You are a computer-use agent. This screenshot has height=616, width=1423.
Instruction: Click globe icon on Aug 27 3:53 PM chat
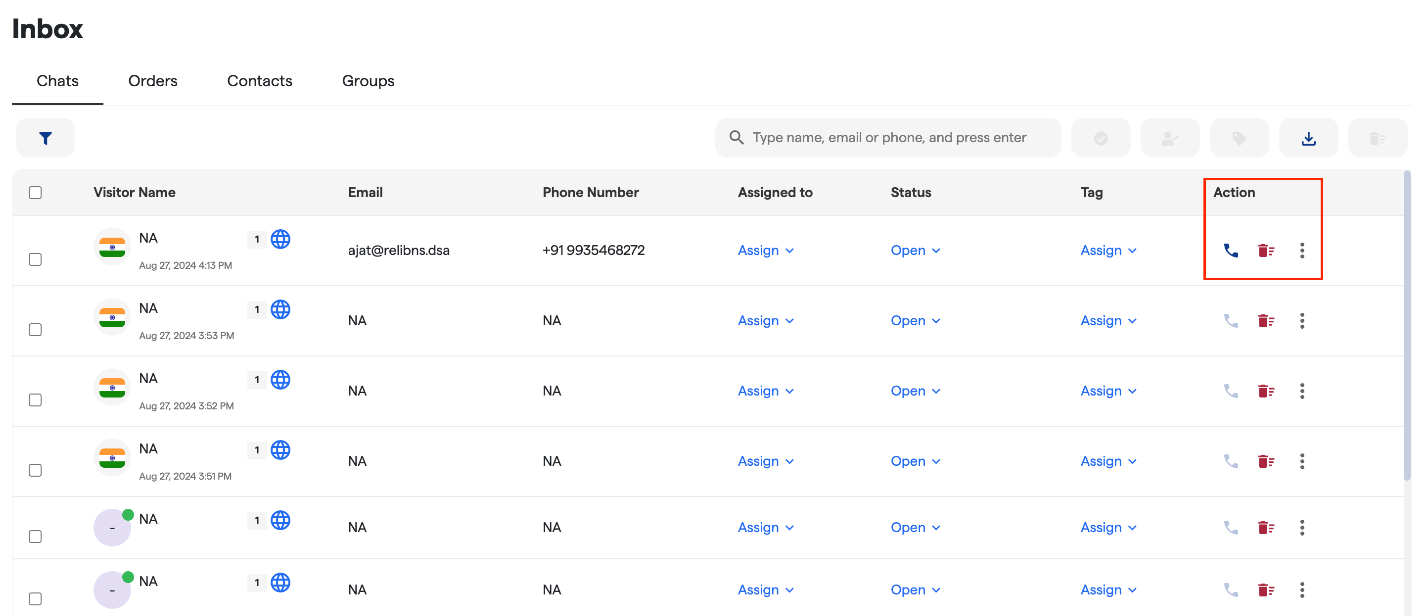coord(281,309)
